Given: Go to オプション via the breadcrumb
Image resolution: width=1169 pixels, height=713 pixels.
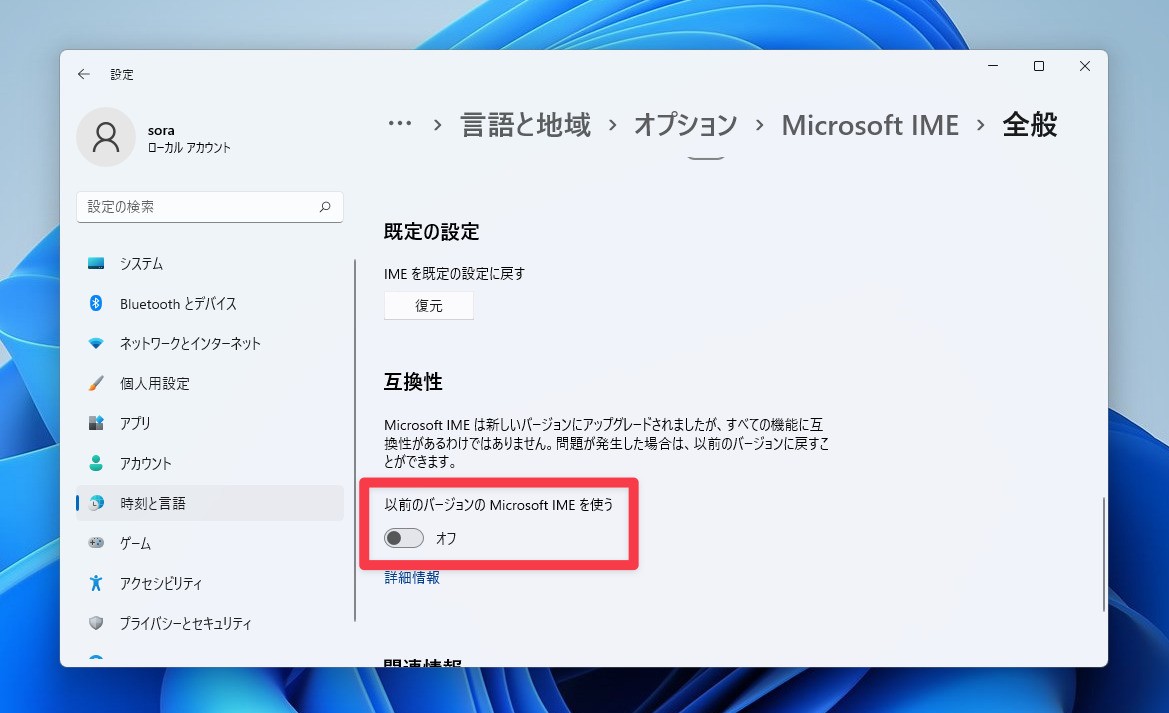Looking at the screenshot, I should point(684,124).
